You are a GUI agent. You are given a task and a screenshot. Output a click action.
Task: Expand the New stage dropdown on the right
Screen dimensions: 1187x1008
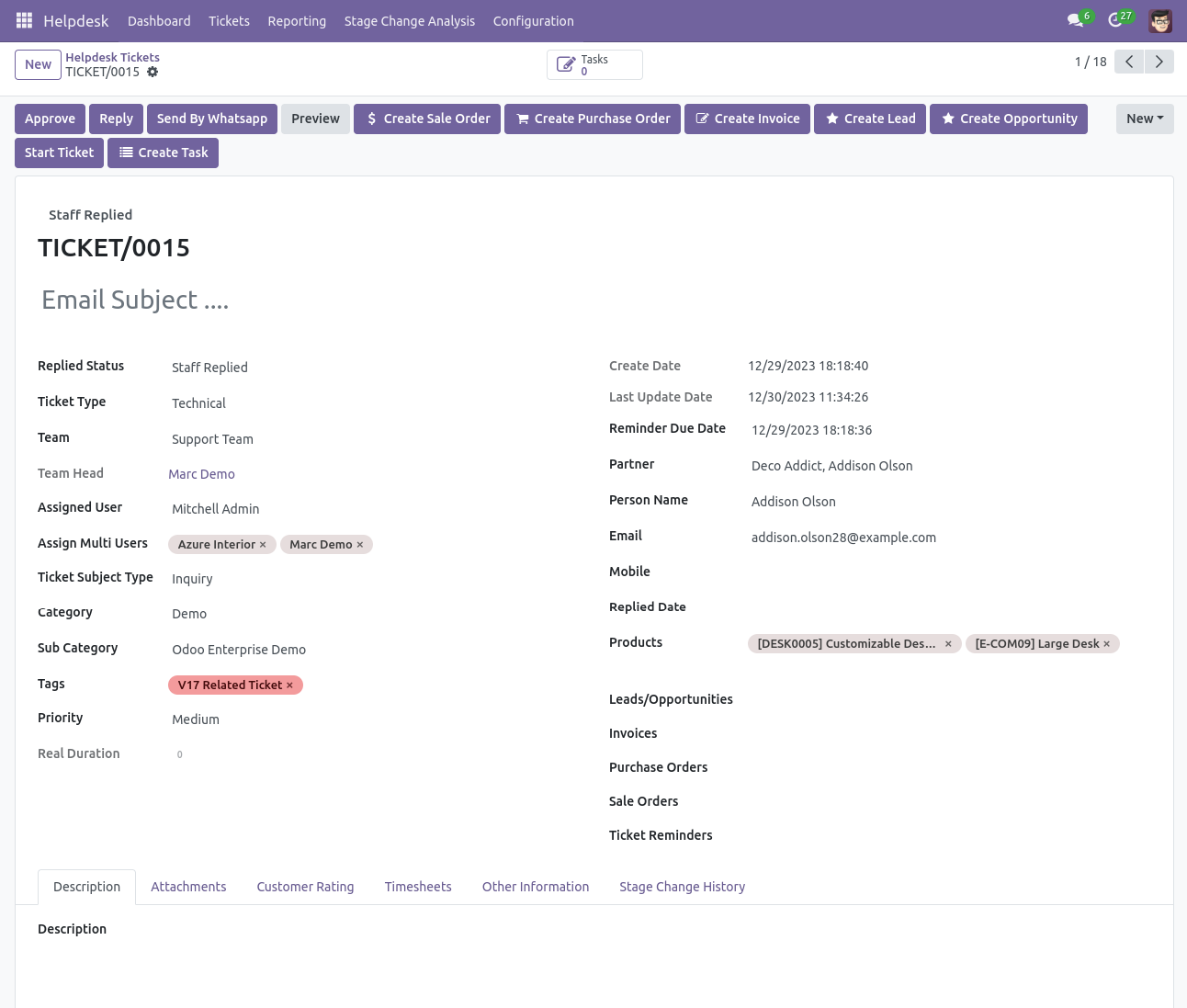1145,119
